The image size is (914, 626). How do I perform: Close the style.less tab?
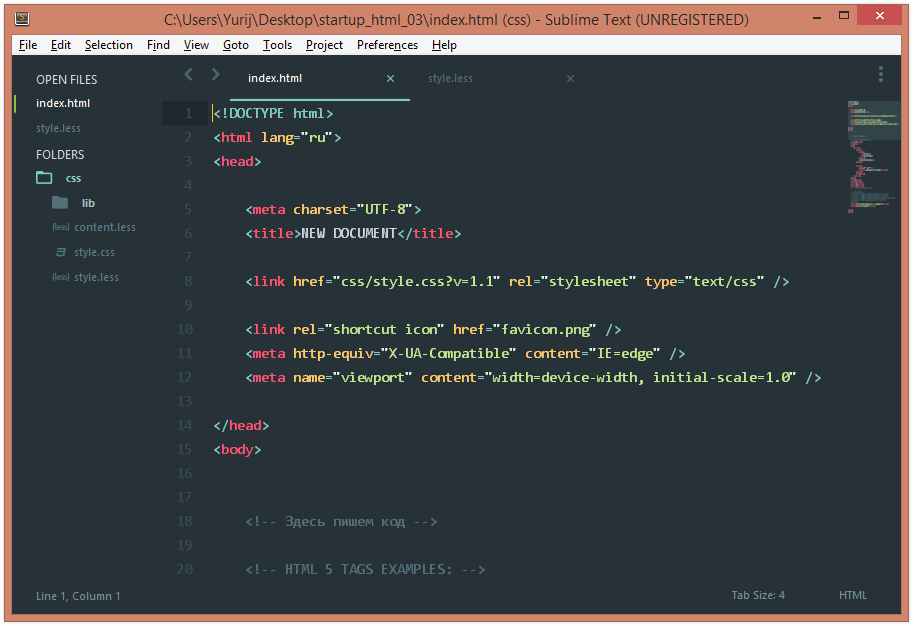[x=570, y=78]
